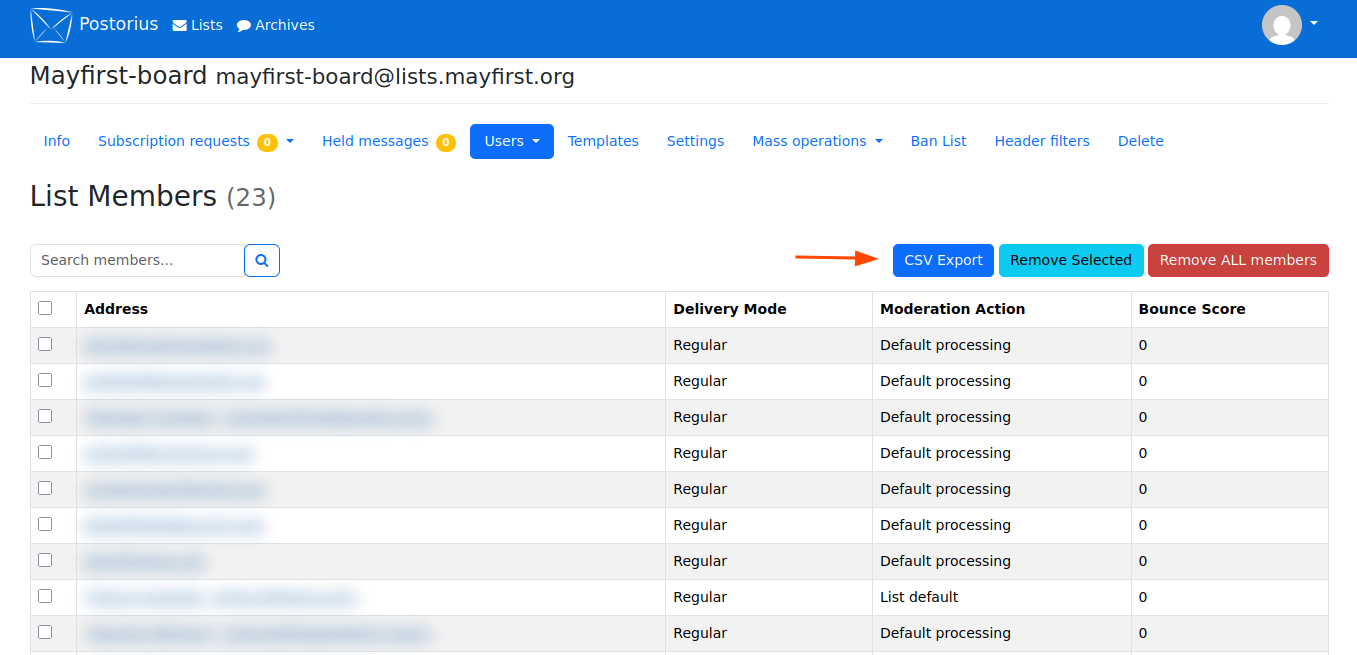This screenshot has height=655, width=1357.
Task: Switch to the Templates tab
Action: 603,142
